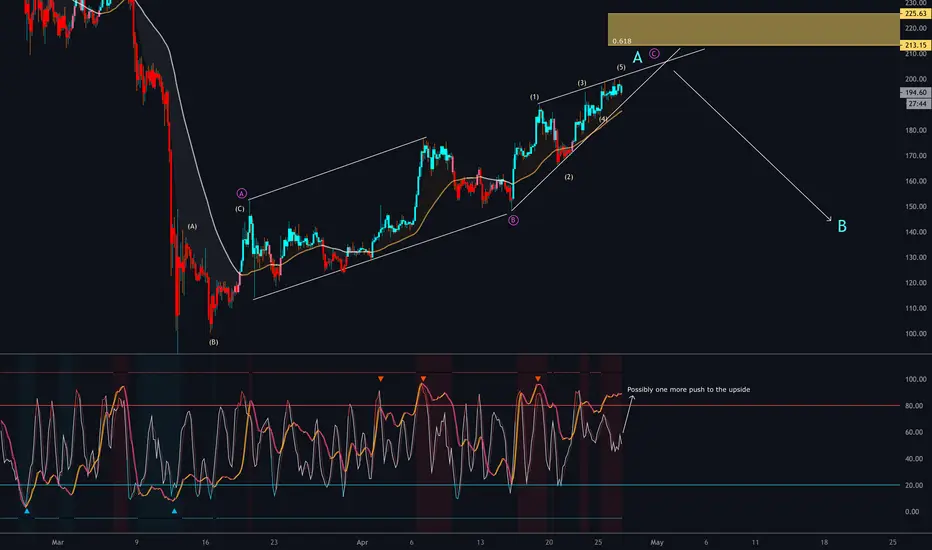The image size is (932, 550).
Task: Click the magenta circled A wave label
Action: pos(241,193)
